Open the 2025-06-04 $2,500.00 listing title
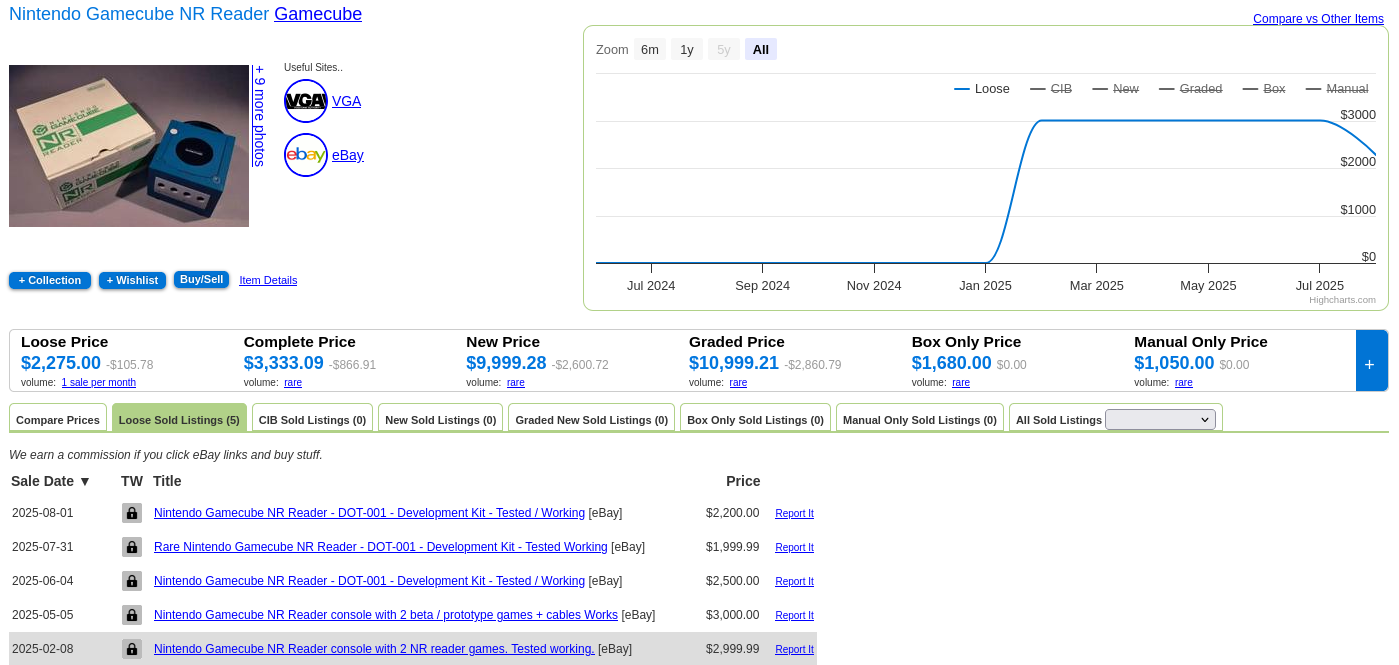 (x=369, y=581)
